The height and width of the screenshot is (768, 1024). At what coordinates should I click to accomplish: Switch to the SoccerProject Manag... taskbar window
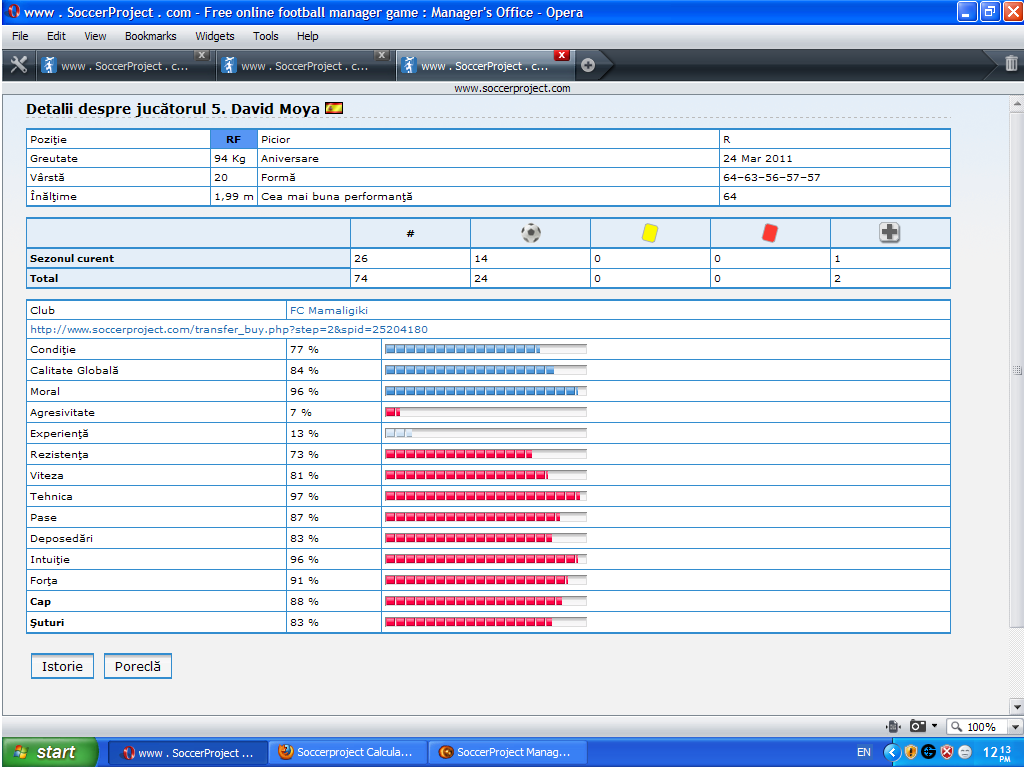(x=507, y=752)
